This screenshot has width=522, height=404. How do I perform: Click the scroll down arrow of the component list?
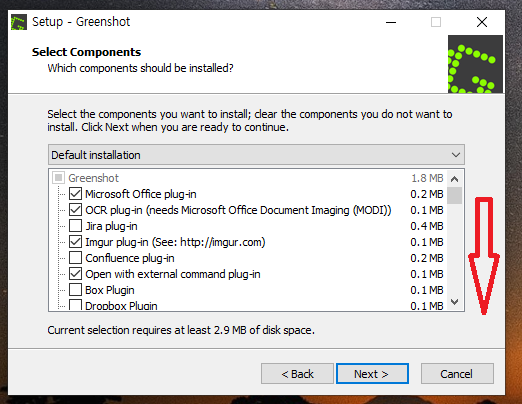tap(454, 302)
